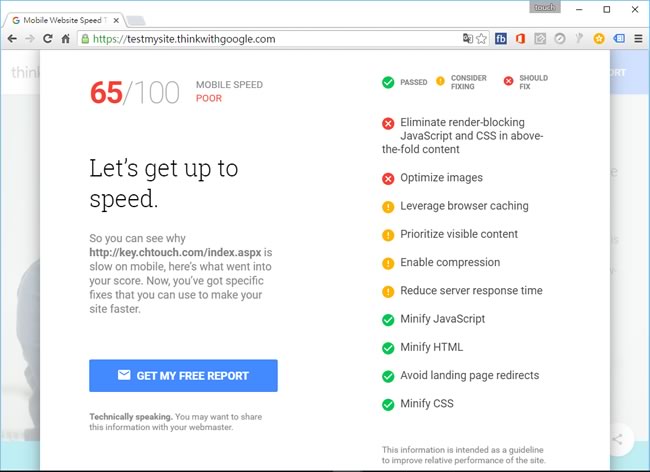This screenshot has width=650, height=472.
Task: Click green check icon beside Avoid landing page redirects
Action: (x=388, y=376)
